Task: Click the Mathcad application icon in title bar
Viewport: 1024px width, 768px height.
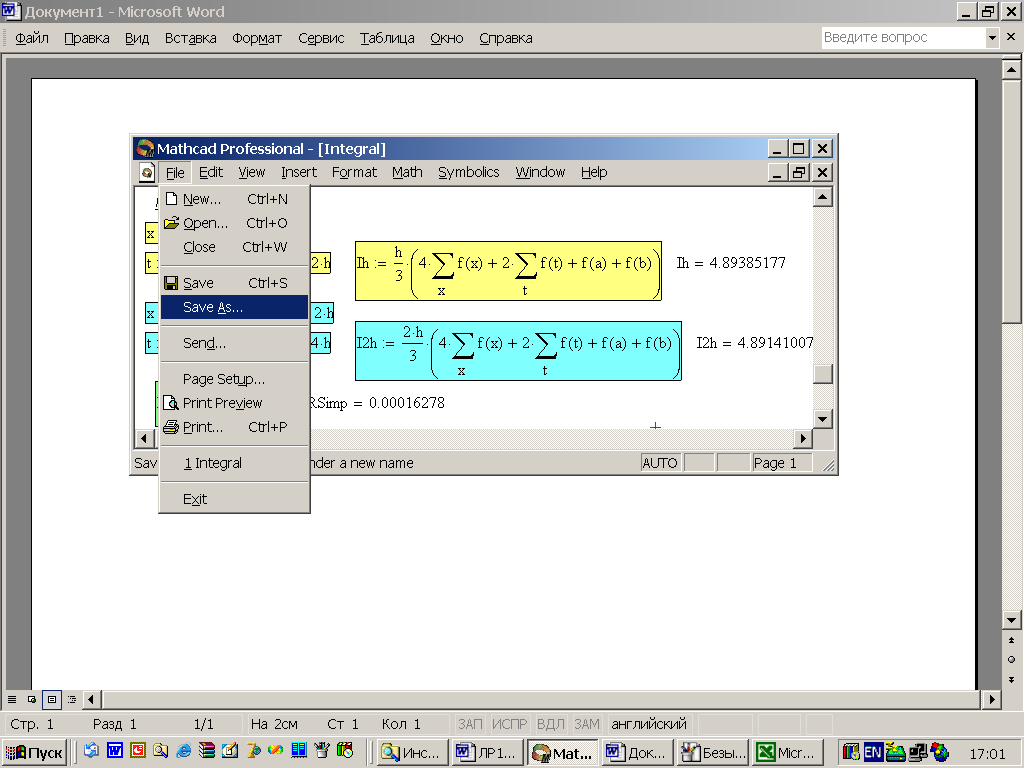Action: tap(145, 149)
